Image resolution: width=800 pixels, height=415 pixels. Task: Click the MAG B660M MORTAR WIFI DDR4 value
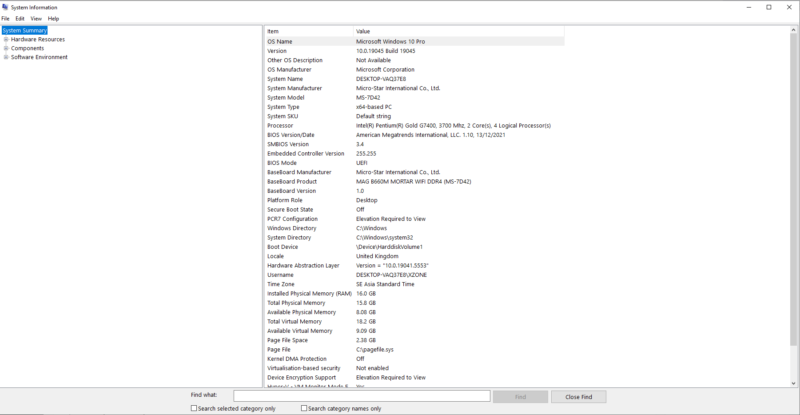pos(413,182)
